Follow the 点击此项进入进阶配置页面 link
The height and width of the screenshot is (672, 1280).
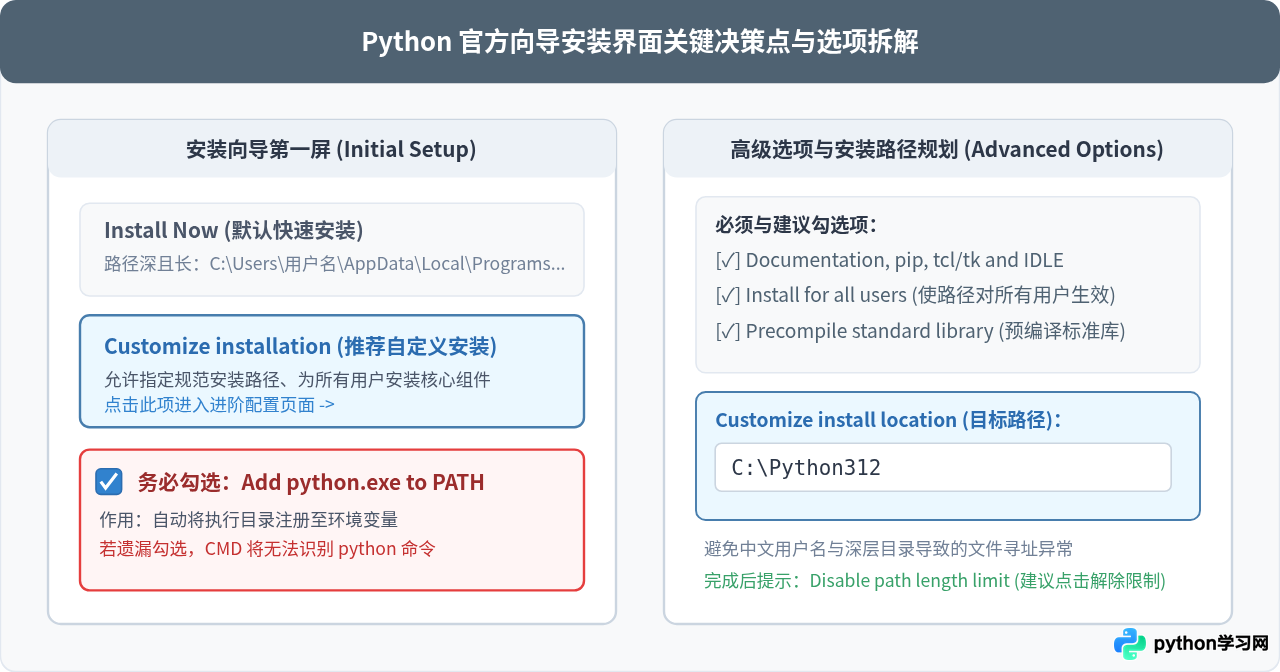[219, 405]
